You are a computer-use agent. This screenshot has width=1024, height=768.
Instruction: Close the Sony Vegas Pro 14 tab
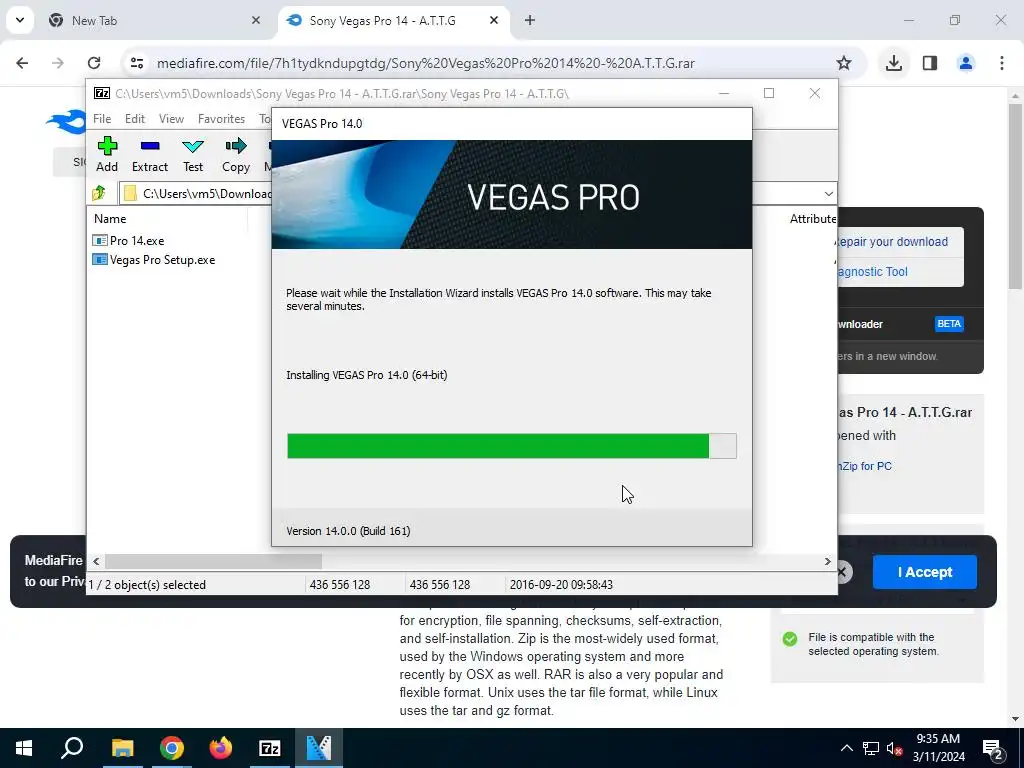coord(494,20)
